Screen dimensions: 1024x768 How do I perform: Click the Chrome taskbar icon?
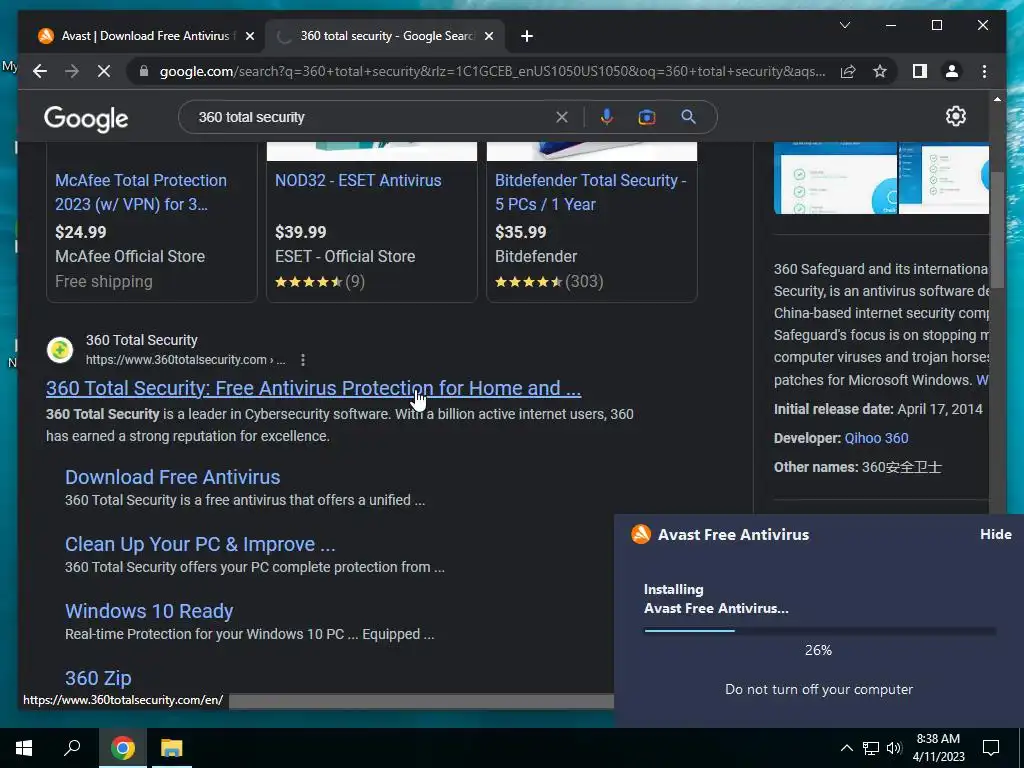[122, 748]
